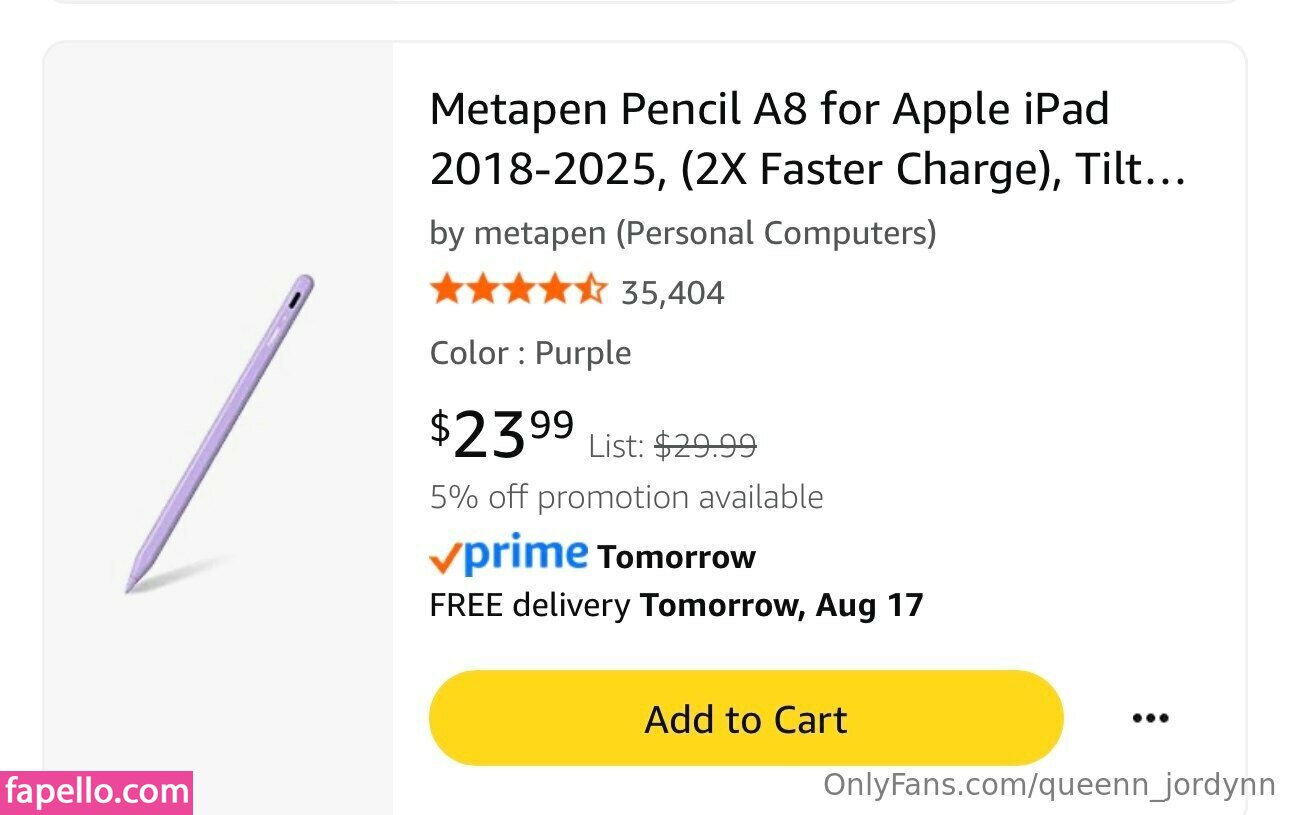
Task: Open the "5% off promotion available" offer
Action: (x=626, y=497)
